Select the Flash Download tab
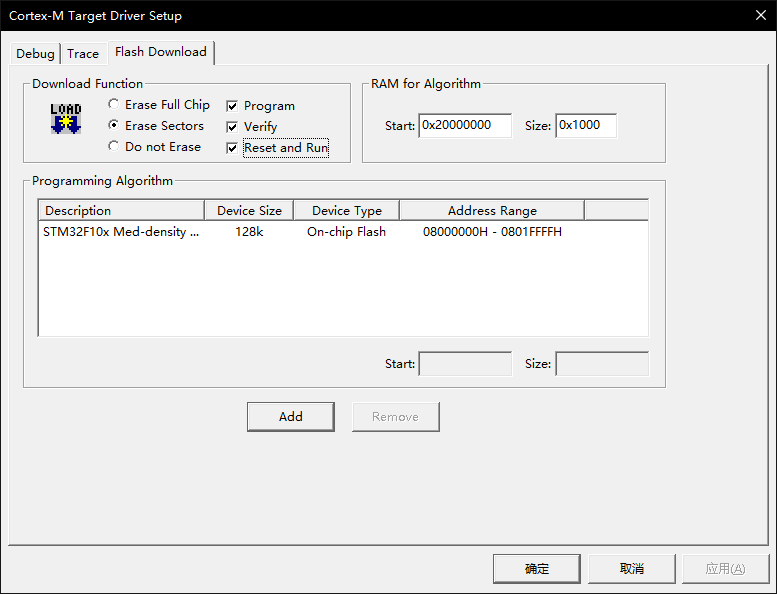Image resolution: width=777 pixels, height=594 pixels. tap(161, 52)
